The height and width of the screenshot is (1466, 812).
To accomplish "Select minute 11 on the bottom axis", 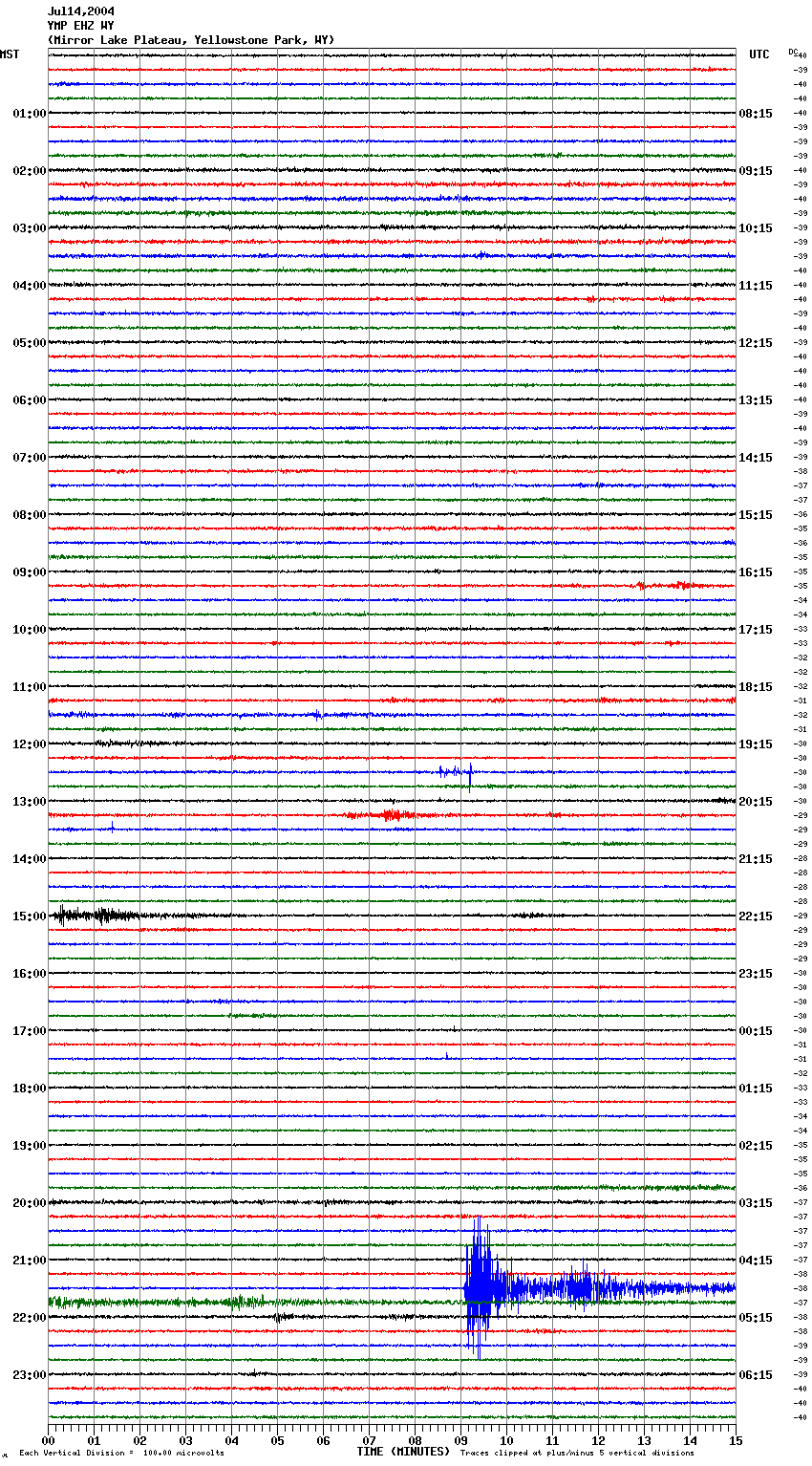I will pyautogui.click(x=553, y=1440).
